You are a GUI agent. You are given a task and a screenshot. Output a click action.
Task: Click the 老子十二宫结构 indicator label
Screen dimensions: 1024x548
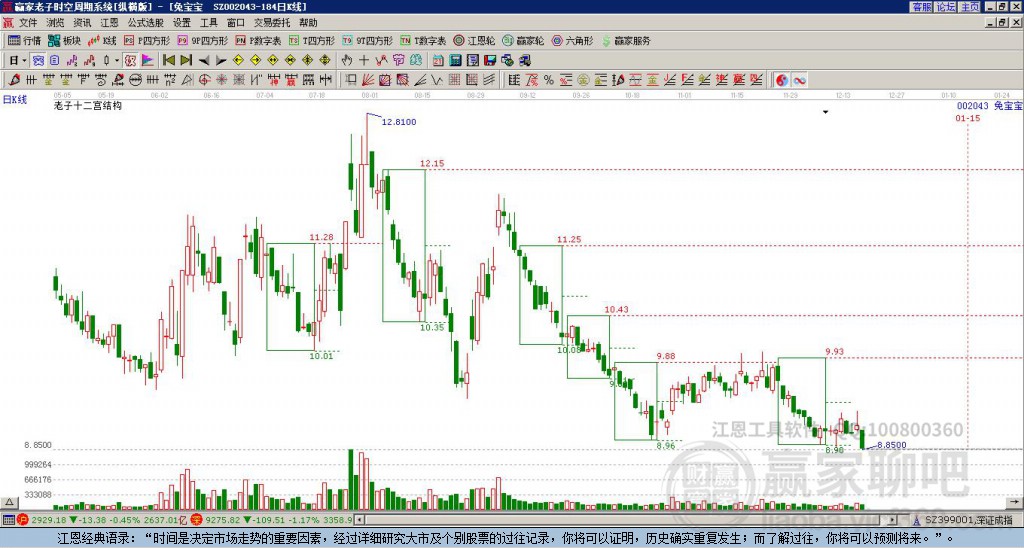pos(88,105)
